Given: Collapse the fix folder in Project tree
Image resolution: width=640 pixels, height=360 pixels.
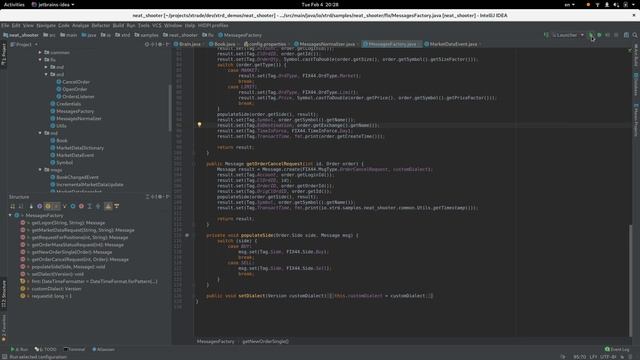Looking at the screenshot, I should click(x=40, y=60).
